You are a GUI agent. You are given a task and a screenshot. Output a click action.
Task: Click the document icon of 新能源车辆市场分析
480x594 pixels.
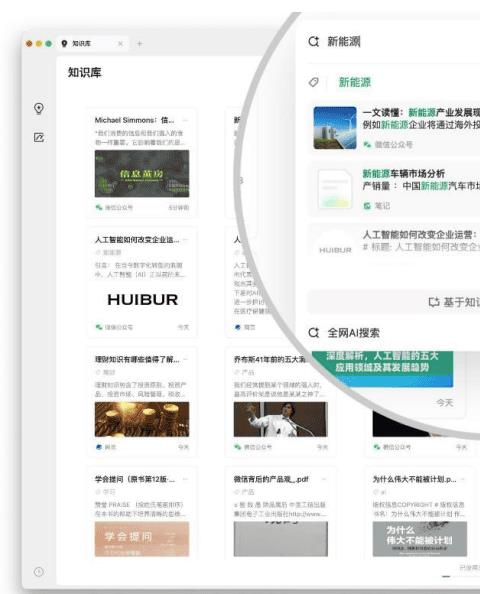coord(335,189)
